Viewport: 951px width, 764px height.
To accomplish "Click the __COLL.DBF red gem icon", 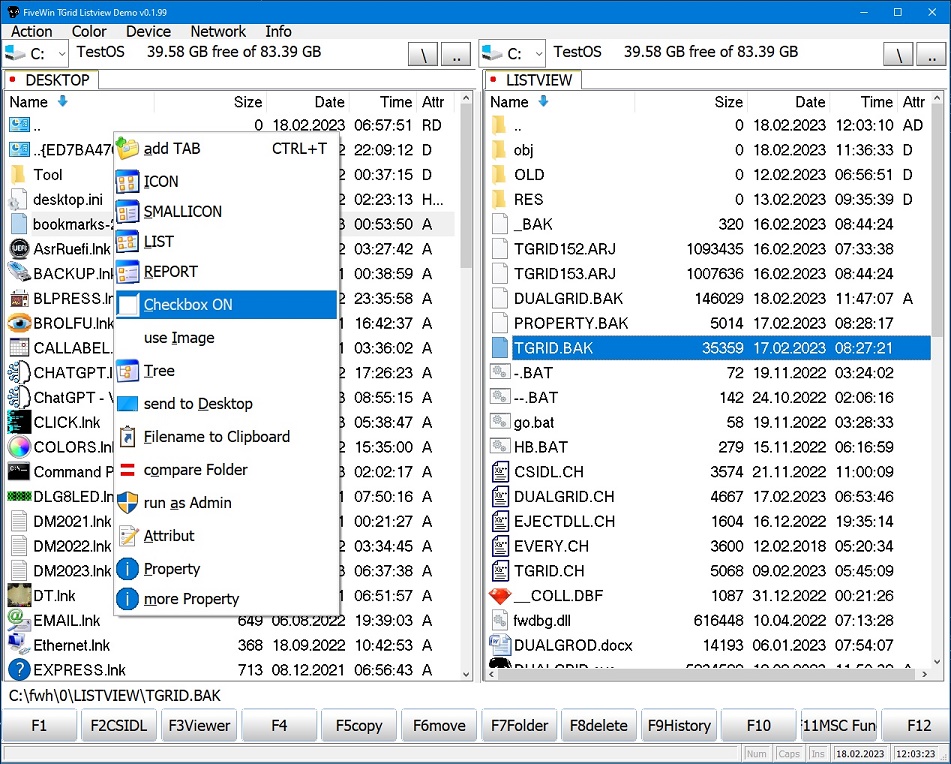I will (500, 596).
